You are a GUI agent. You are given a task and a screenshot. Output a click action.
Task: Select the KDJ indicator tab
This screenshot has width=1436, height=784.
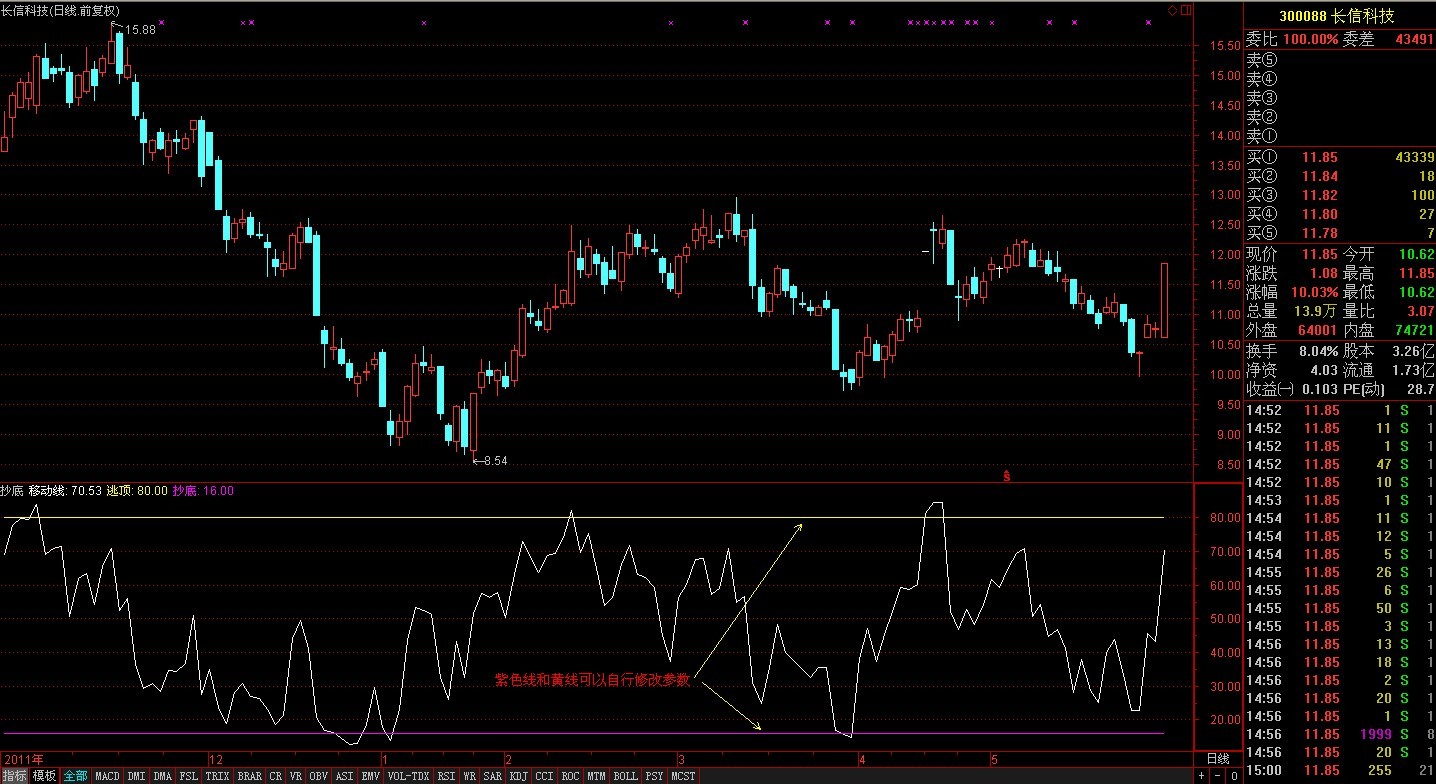point(518,776)
